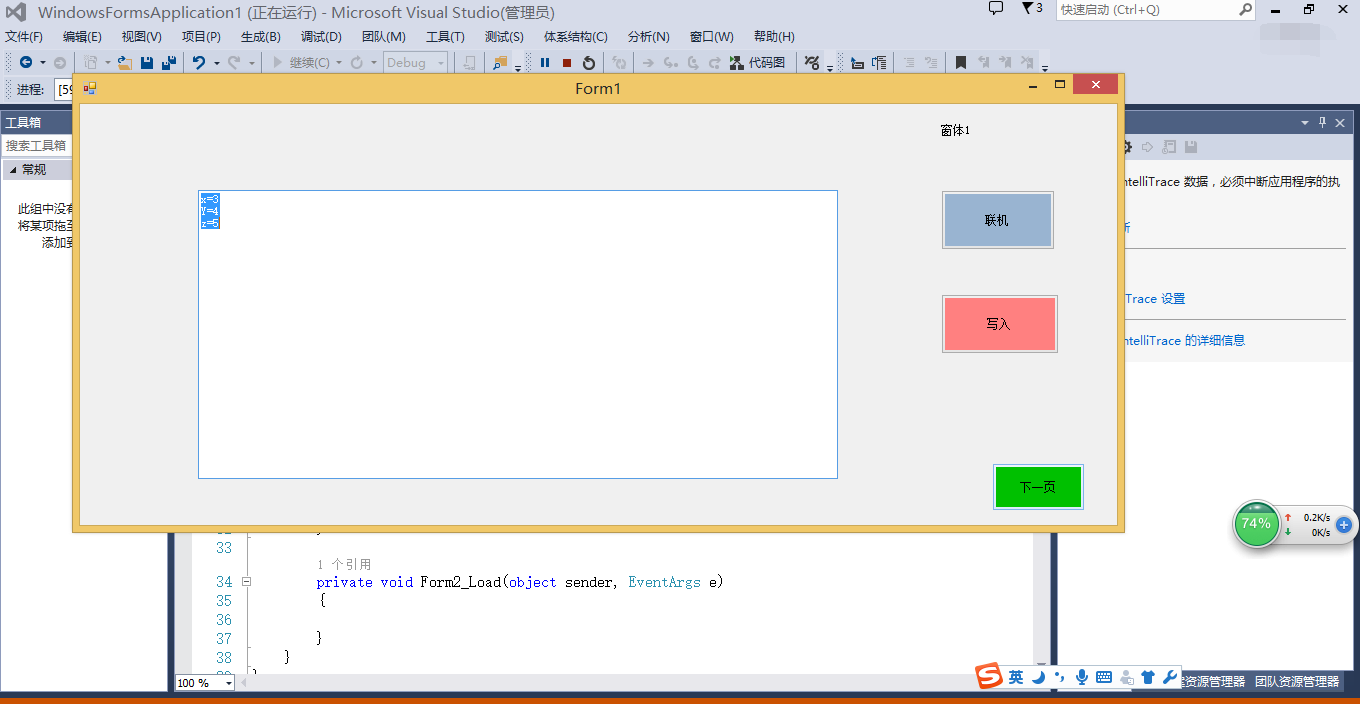Click the Form1 window icon in the title bar
Image resolution: width=1360 pixels, height=704 pixels.
click(x=90, y=88)
